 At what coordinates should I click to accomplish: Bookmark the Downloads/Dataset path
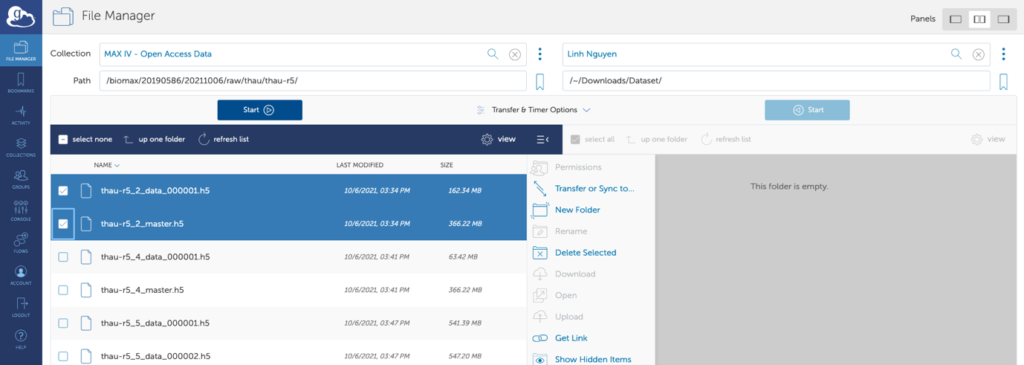click(x=1003, y=82)
